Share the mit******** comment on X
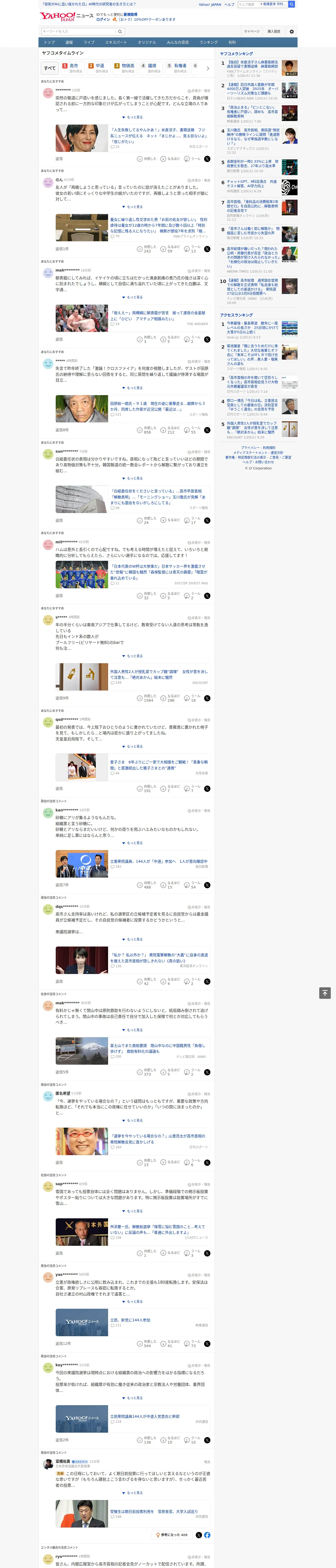Screen dimensions: 336x1568 pos(207,596)
